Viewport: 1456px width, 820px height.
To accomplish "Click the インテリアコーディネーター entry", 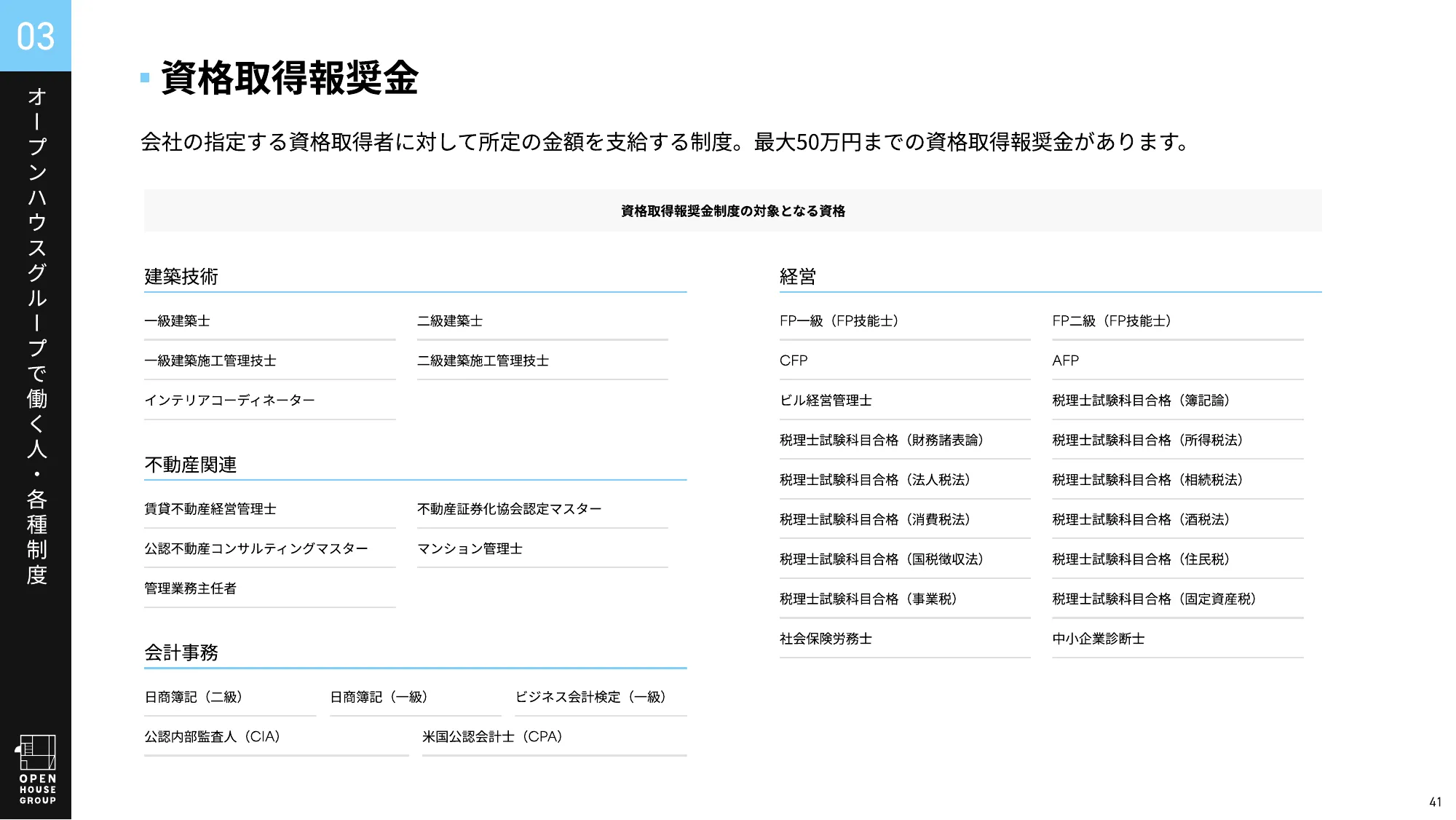I will click(229, 400).
